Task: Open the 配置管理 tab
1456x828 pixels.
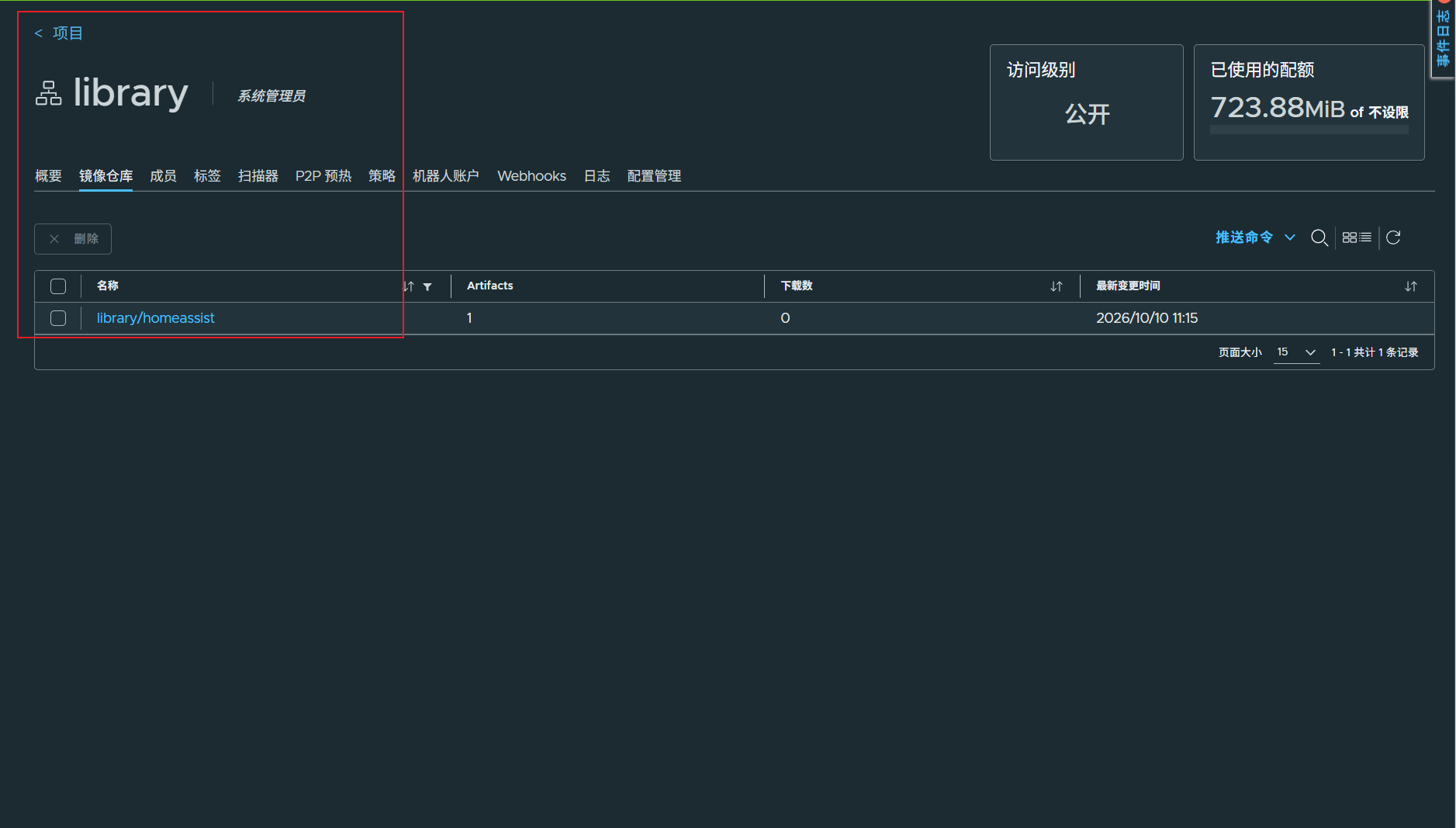Action: (x=654, y=176)
